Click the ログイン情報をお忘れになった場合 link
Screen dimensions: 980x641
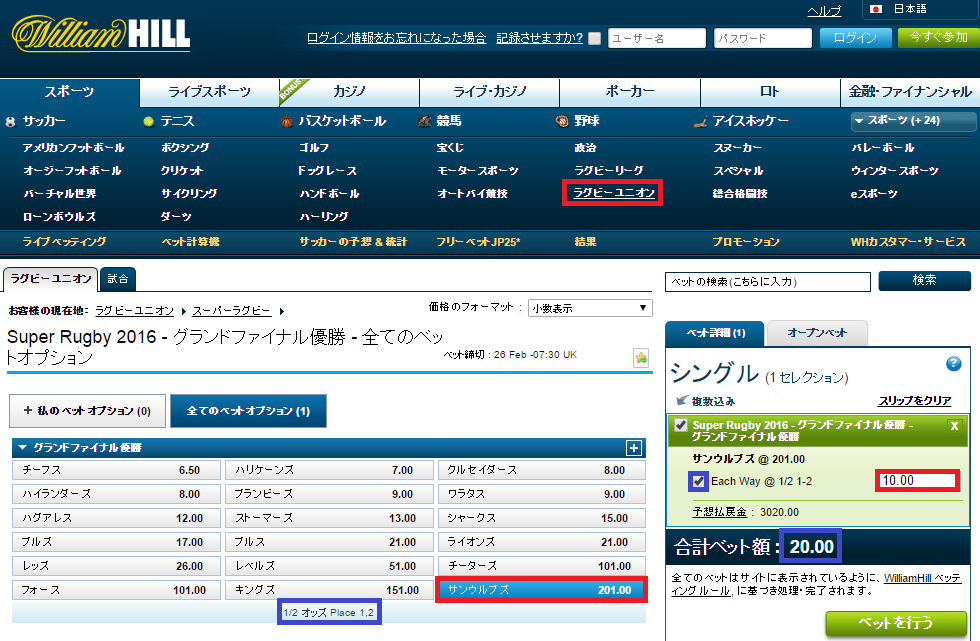pos(396,38)
